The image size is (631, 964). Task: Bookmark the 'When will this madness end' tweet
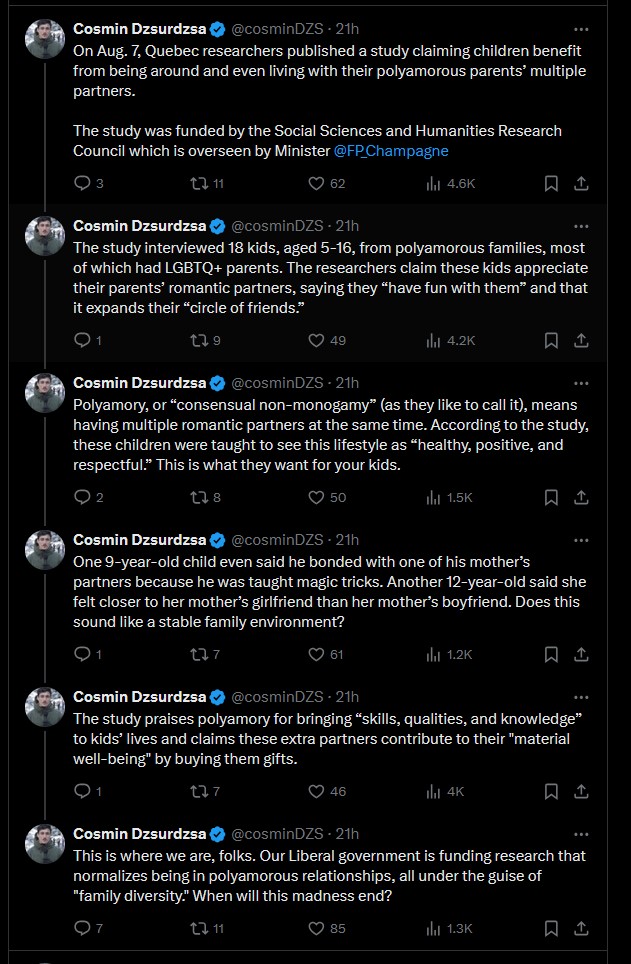[550, 928]
